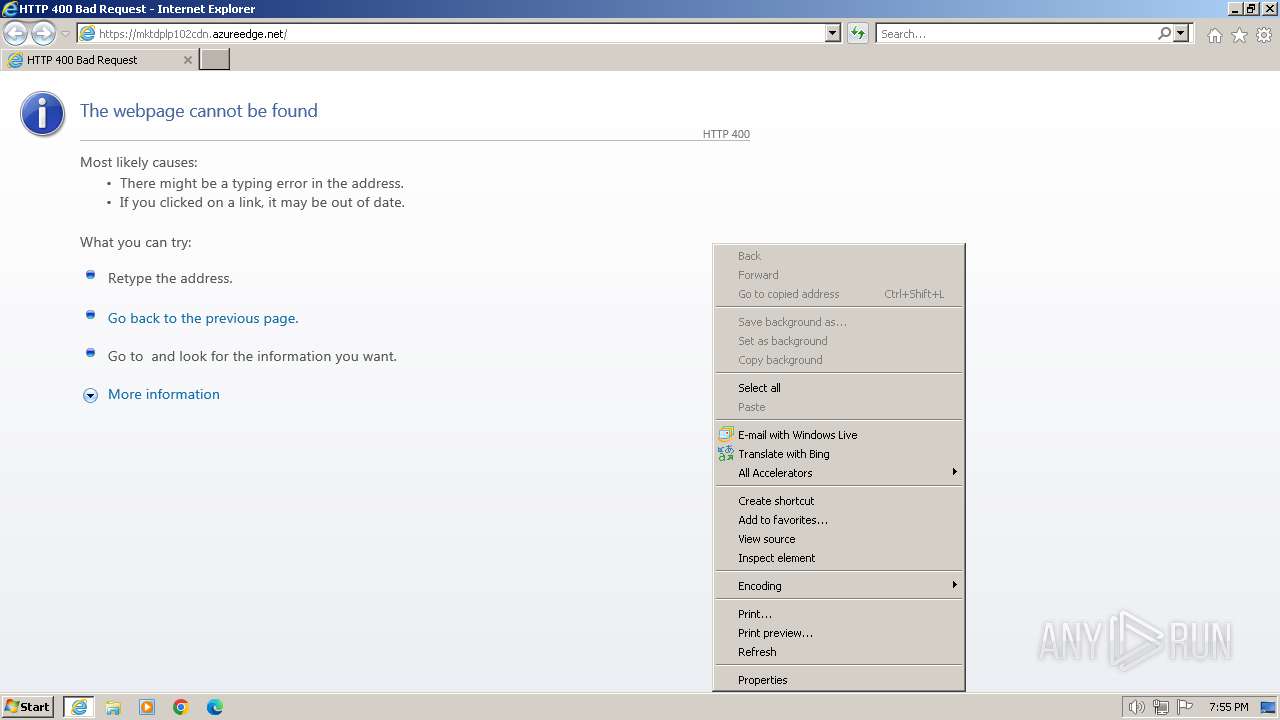Click the browser Back arrow button
This screenshot has width=1280, height=720.
15,34
